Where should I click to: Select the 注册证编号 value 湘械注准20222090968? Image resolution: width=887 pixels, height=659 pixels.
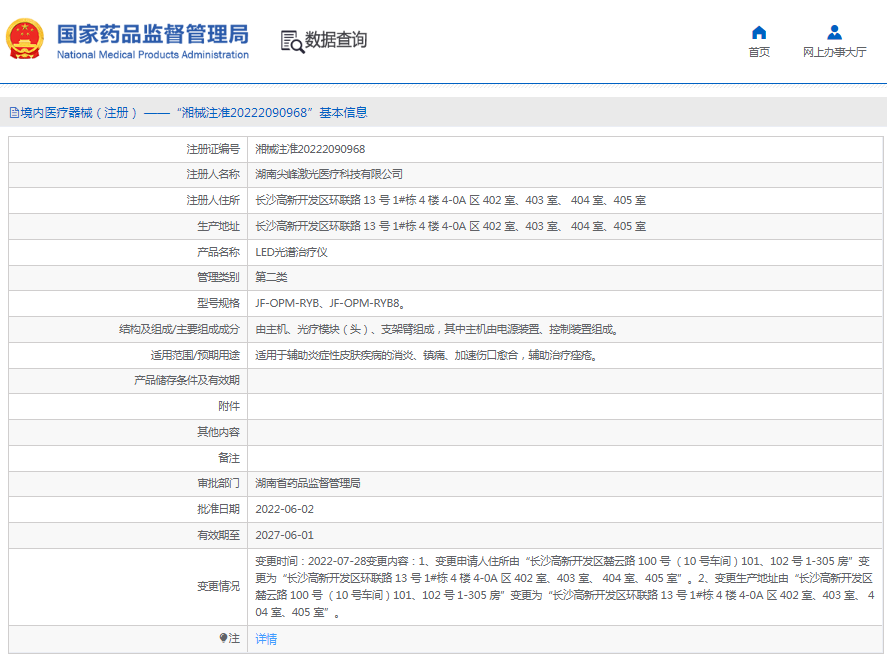(310, 149)
